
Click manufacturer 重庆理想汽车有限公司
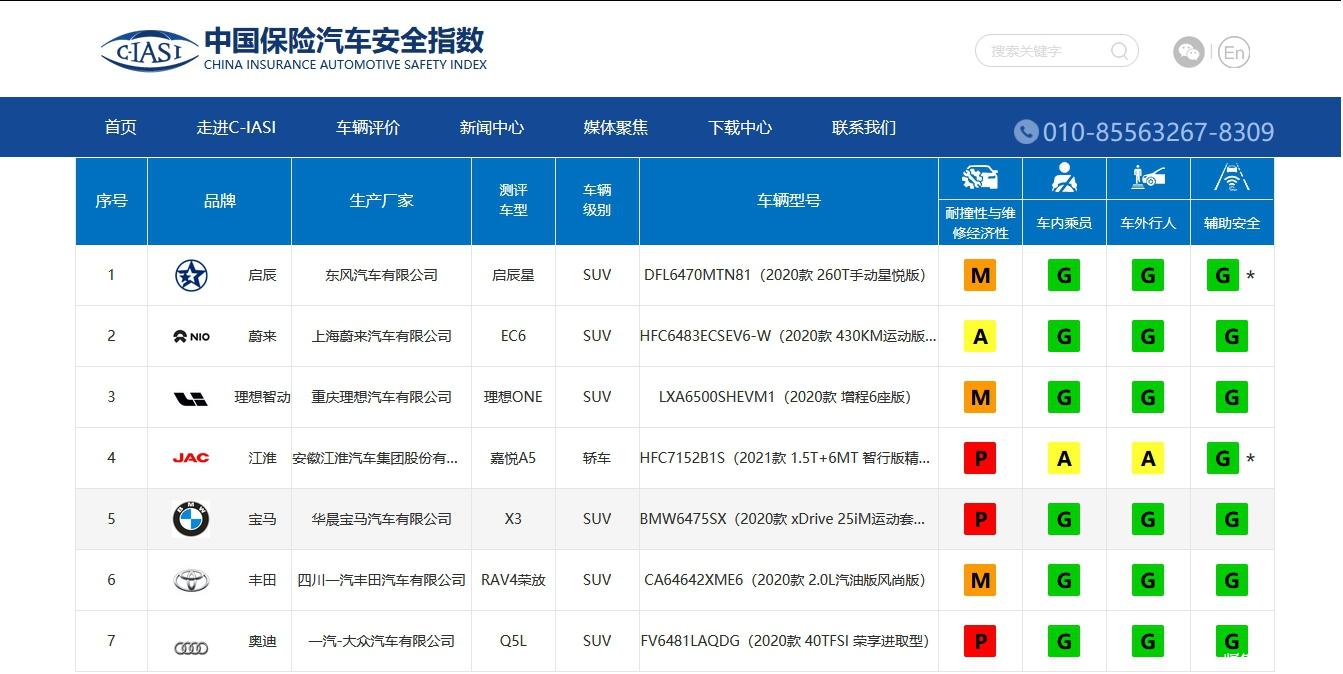[381, 397]
